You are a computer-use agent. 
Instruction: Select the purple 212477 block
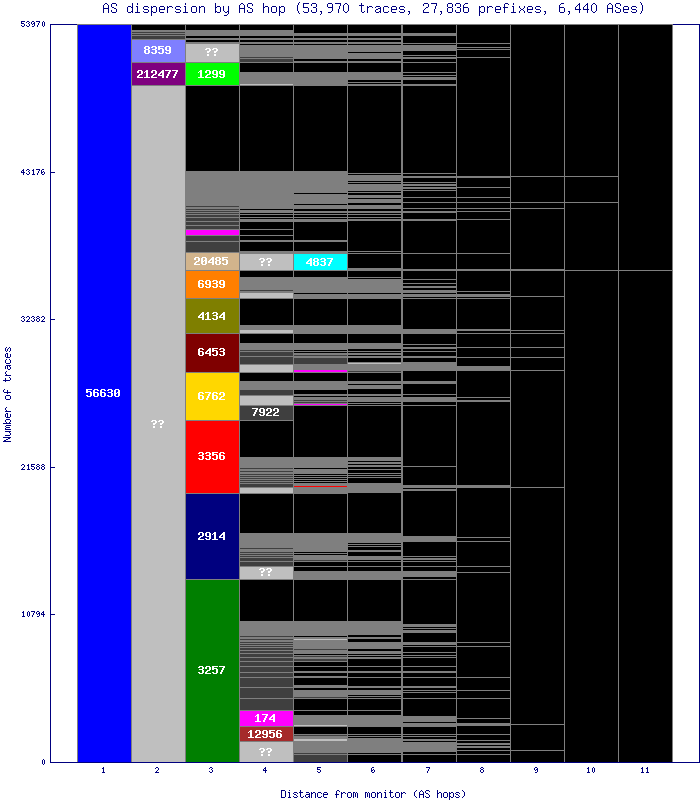point(158,74)
